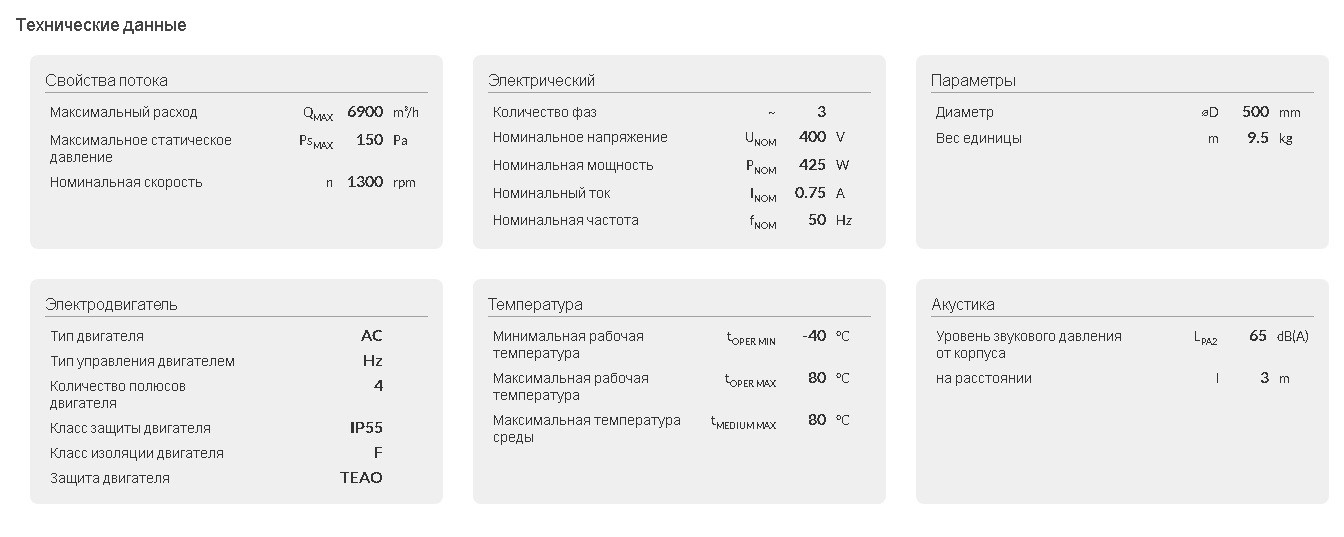Click the Вес единицы label
This screenshot has height=537, width=1344.
[x=979, y=138]
